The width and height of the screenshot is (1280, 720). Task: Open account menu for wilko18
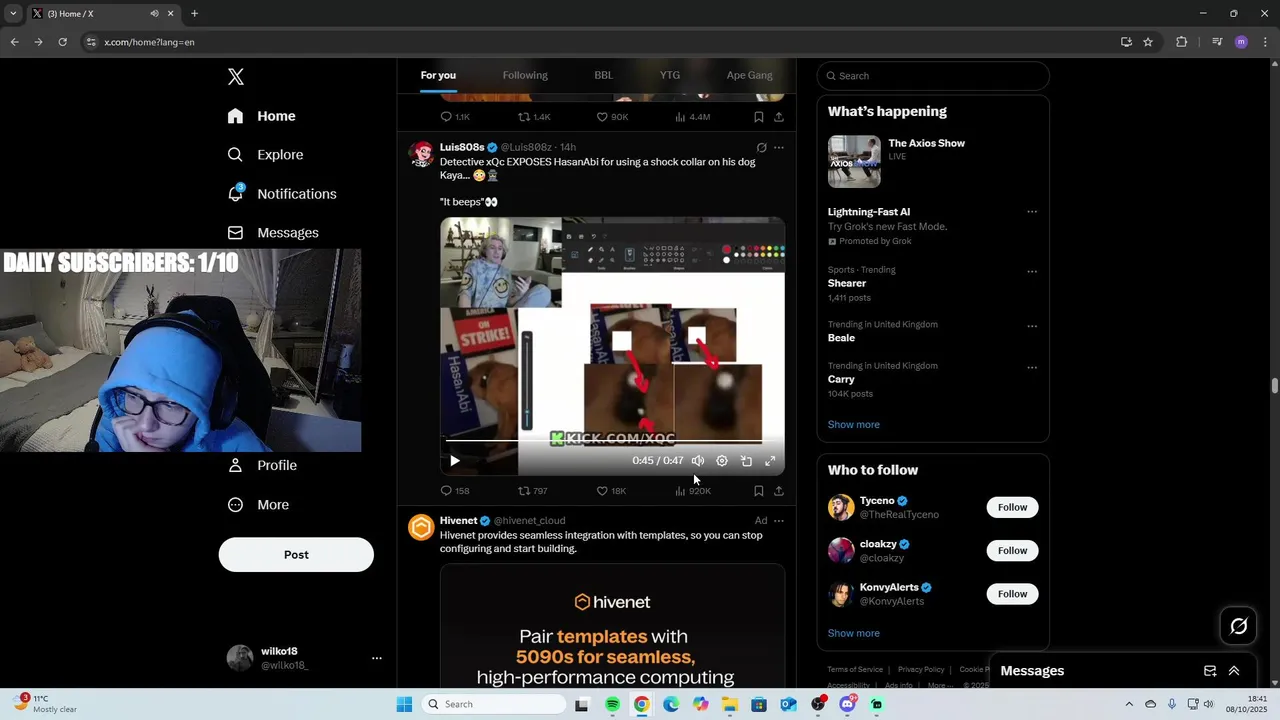pyautogui.click(x=304, y=658)
